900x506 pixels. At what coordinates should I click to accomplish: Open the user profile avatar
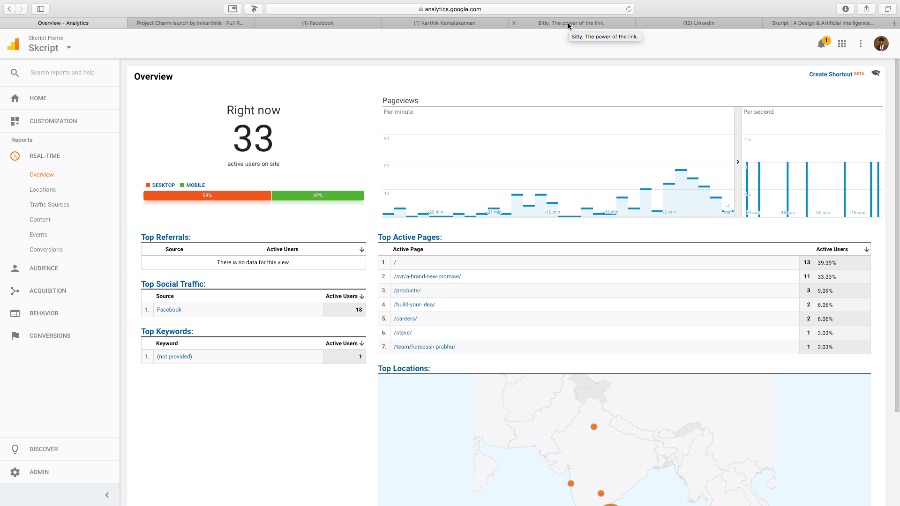[881, 44]
